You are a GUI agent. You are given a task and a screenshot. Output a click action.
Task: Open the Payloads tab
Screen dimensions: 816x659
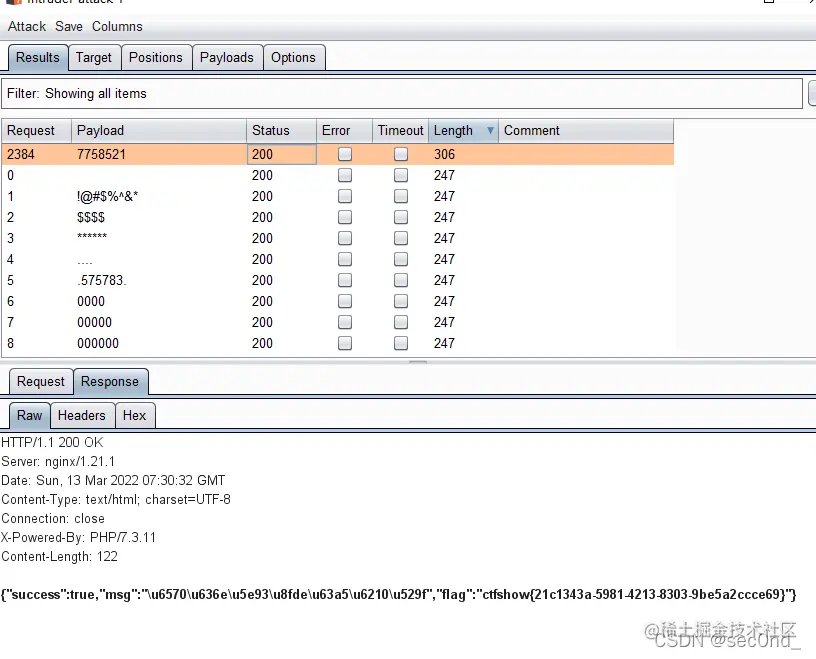click(227, 57)
